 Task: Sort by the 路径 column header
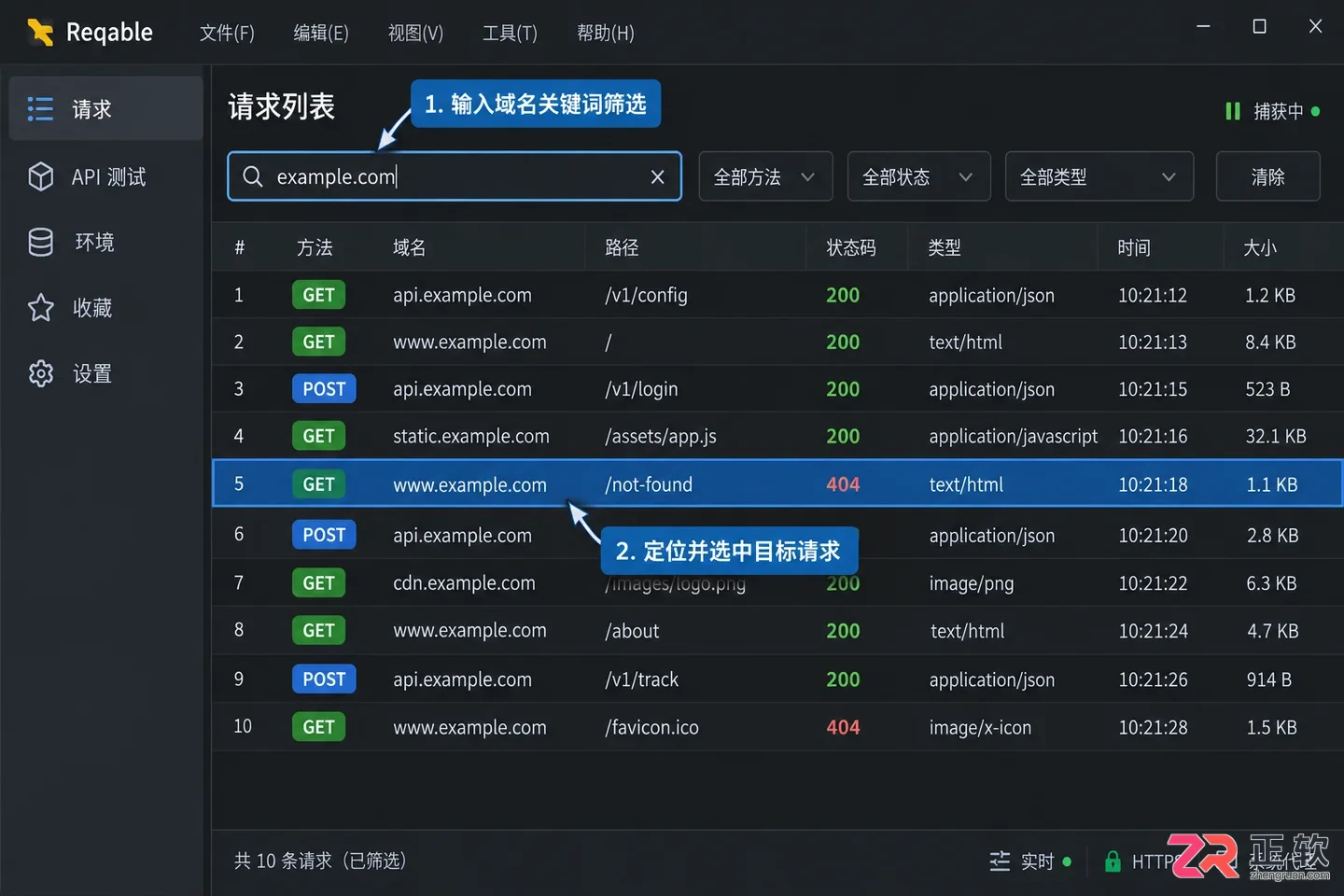[622, 247]
